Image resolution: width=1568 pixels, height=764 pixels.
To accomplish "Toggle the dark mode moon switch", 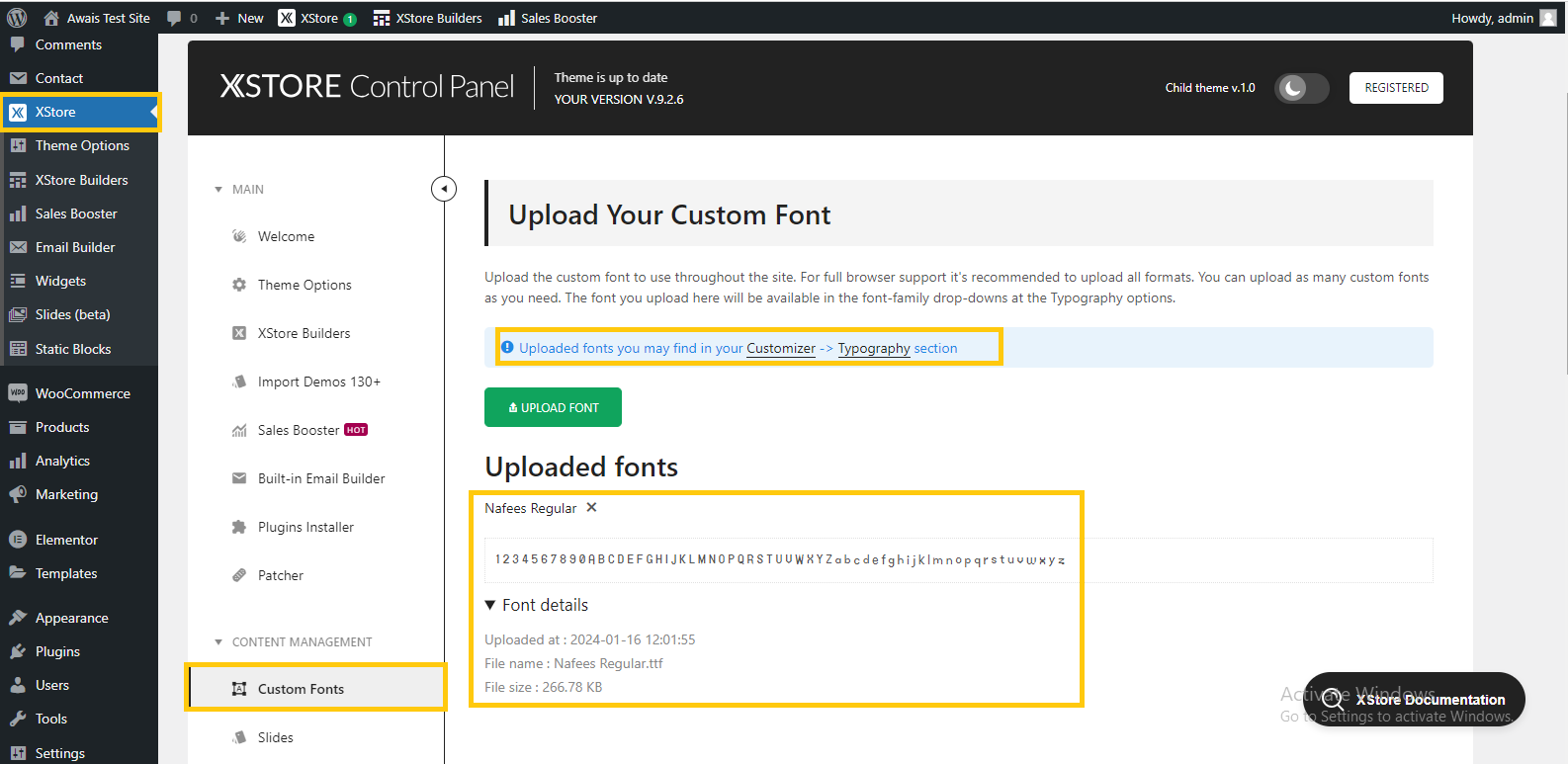I will click(1301, 88).
